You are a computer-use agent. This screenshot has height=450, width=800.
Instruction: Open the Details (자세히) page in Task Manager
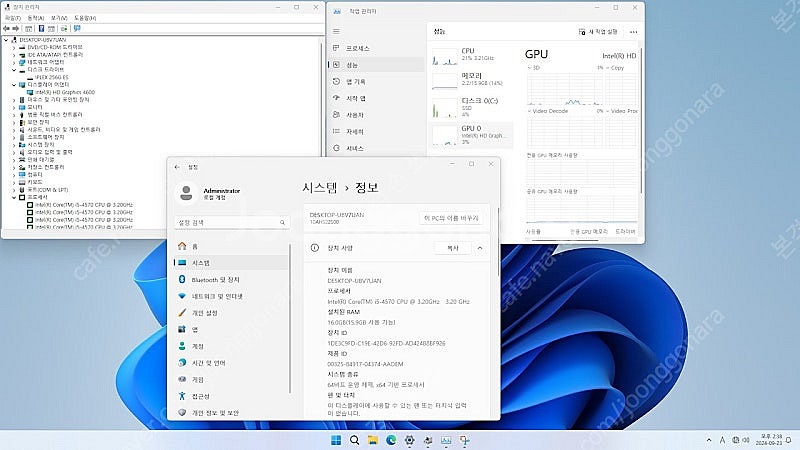[x=376, y=132]
